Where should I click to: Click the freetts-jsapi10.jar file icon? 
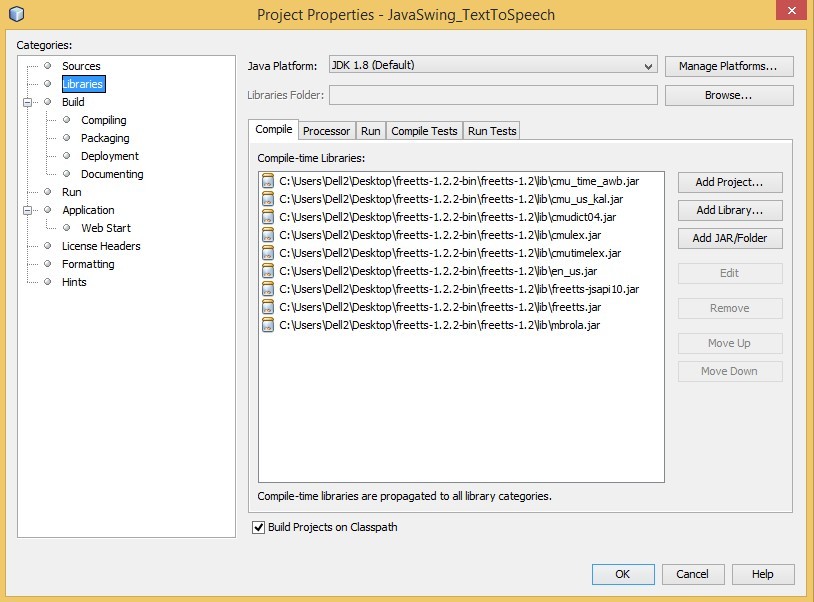coord(268,289)
